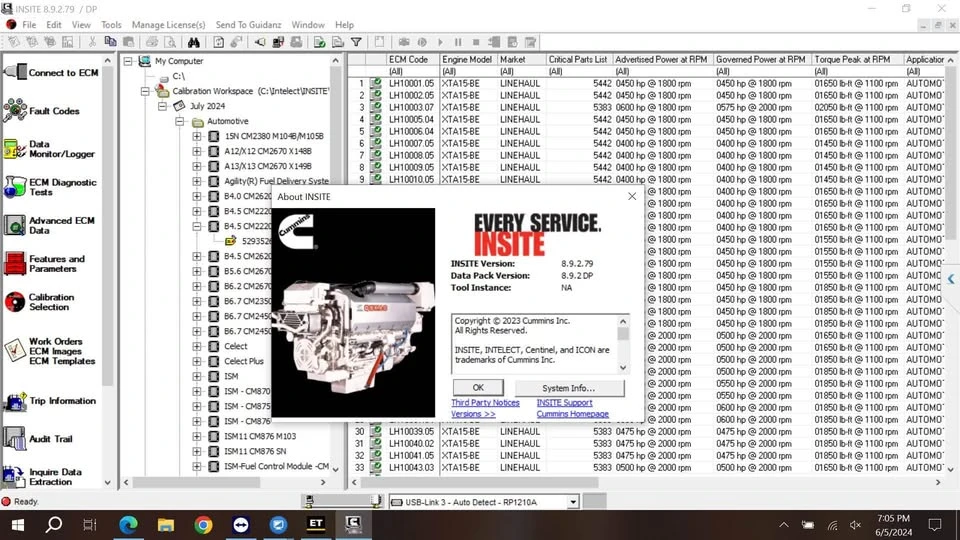The image size is (960, 540).
Task: Click the calibration table horizontal scrollbar
Action: (x=479, y=482)
